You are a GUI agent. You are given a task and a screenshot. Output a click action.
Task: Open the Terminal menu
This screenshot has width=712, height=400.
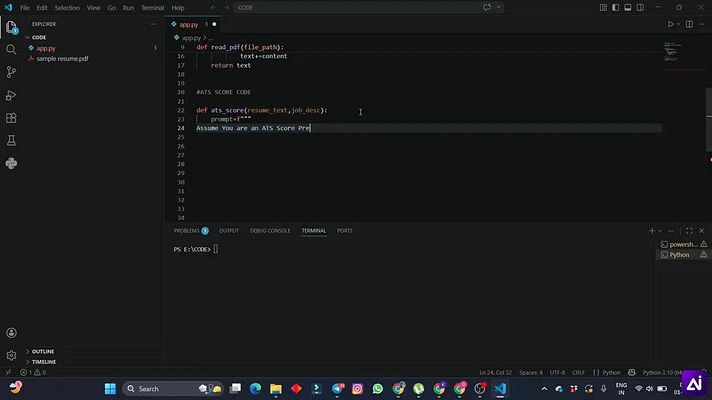pos(152,8)
